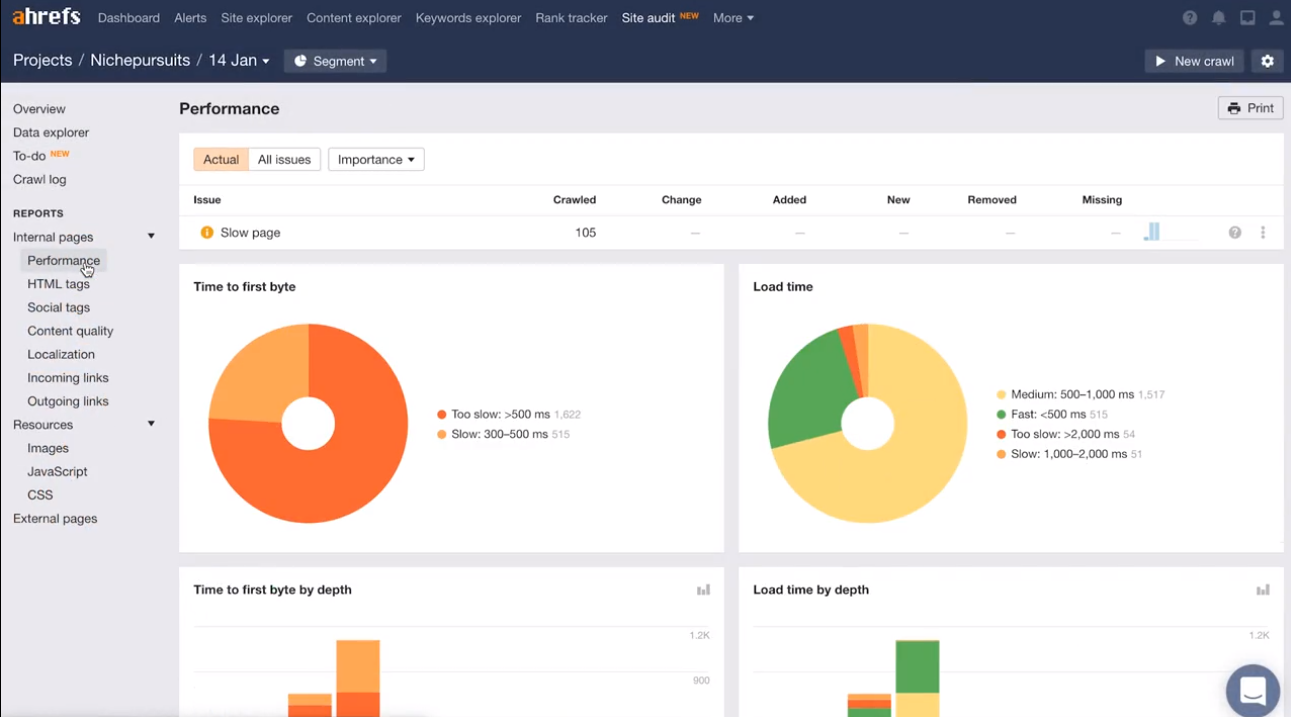Click the Slow page issue help icon
This screenshot has height=717, width=1291.
coord(1235,233)
